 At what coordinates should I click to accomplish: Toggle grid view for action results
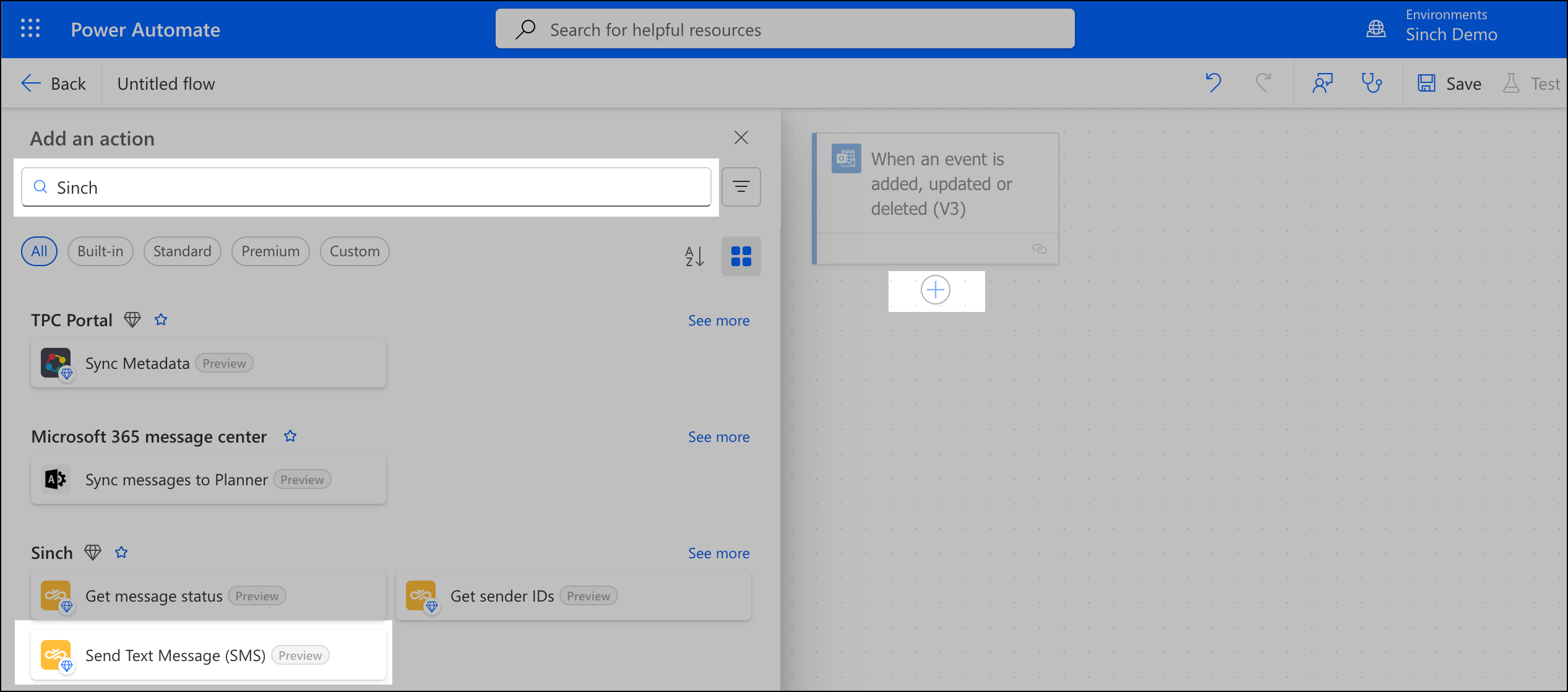pos(741,256)
